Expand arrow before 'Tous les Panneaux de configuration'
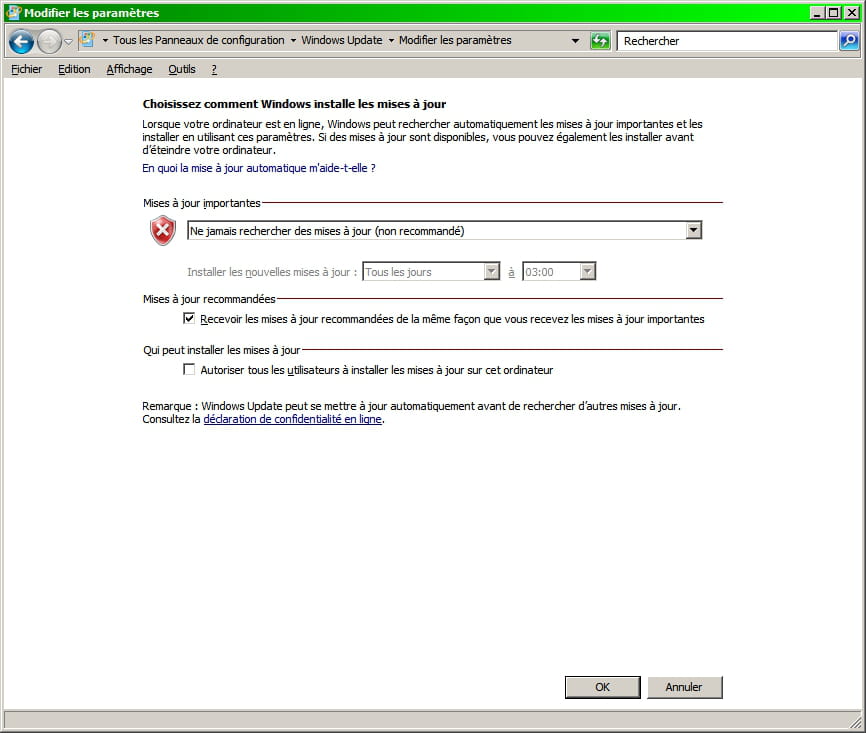The width and height of the screenshot is (866, 733). (x=105, y=40)
